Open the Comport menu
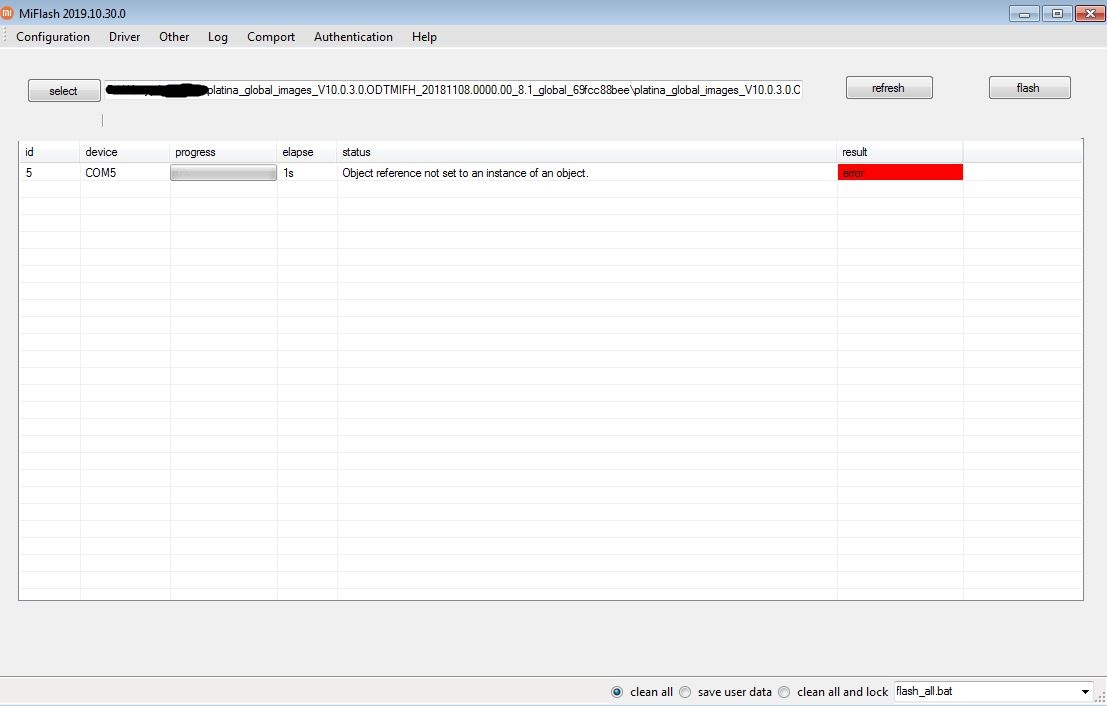Viewport: 1107px width, 706px height. pyautogui.click(x=271, y=37)
